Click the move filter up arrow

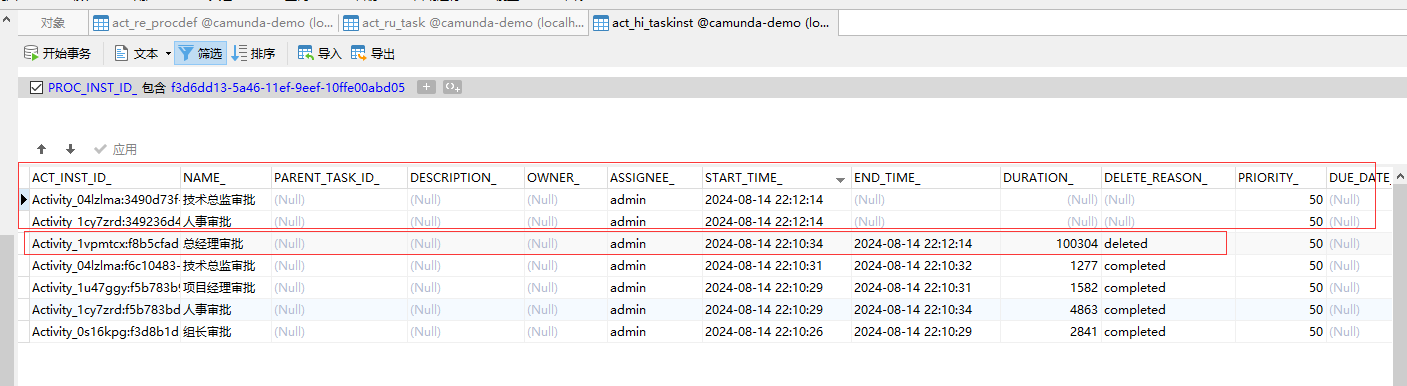42,149
